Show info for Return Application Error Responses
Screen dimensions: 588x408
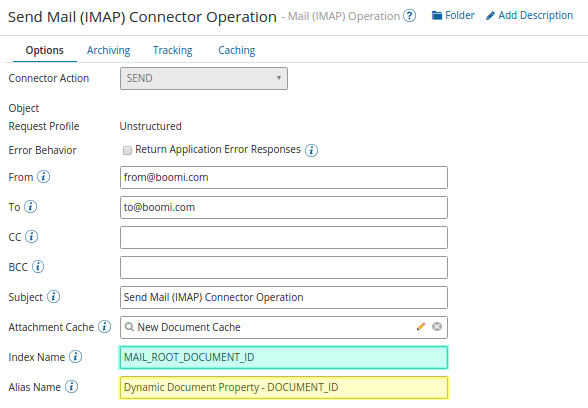(311, 150)
